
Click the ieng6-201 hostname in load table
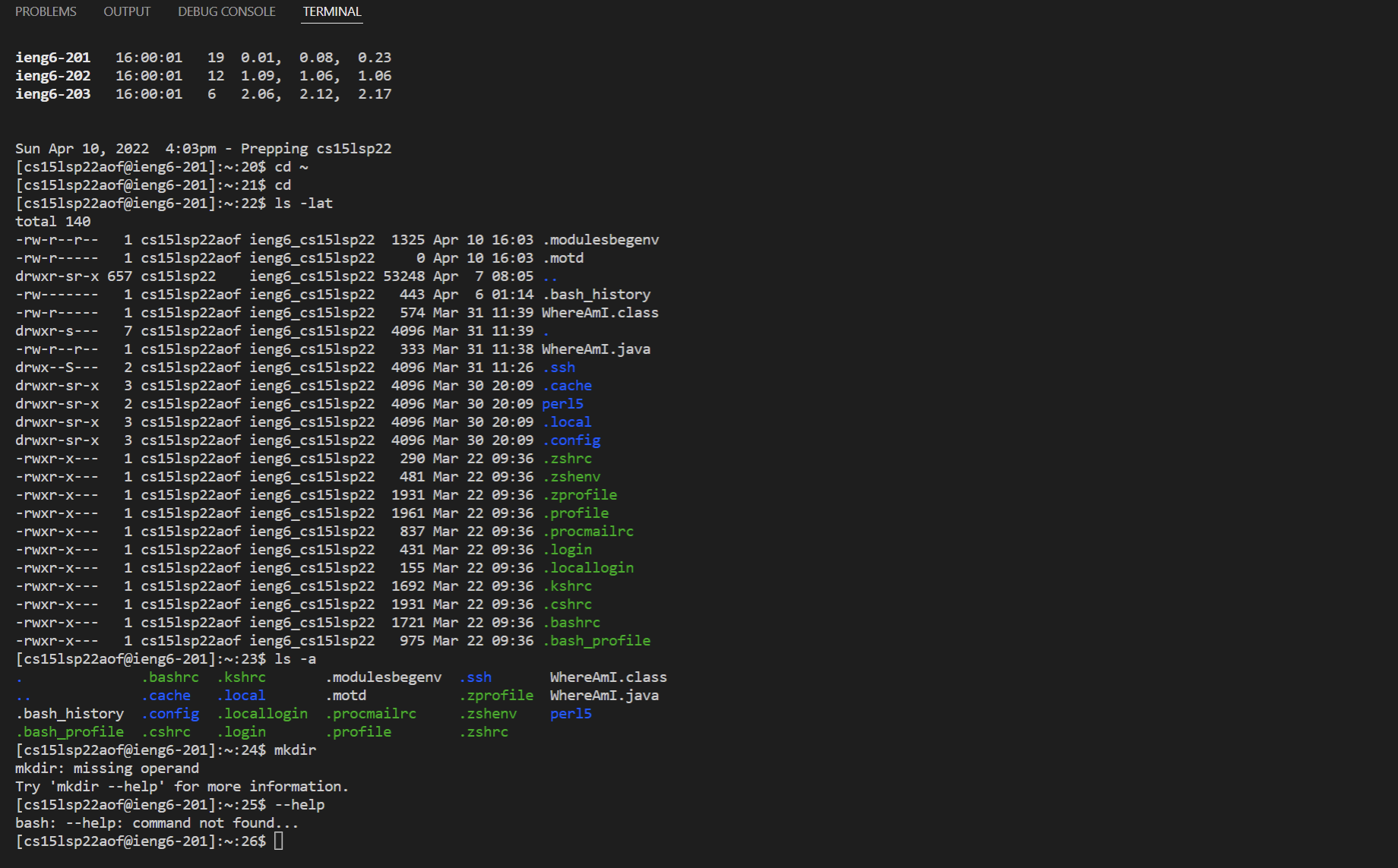[53, 58]
